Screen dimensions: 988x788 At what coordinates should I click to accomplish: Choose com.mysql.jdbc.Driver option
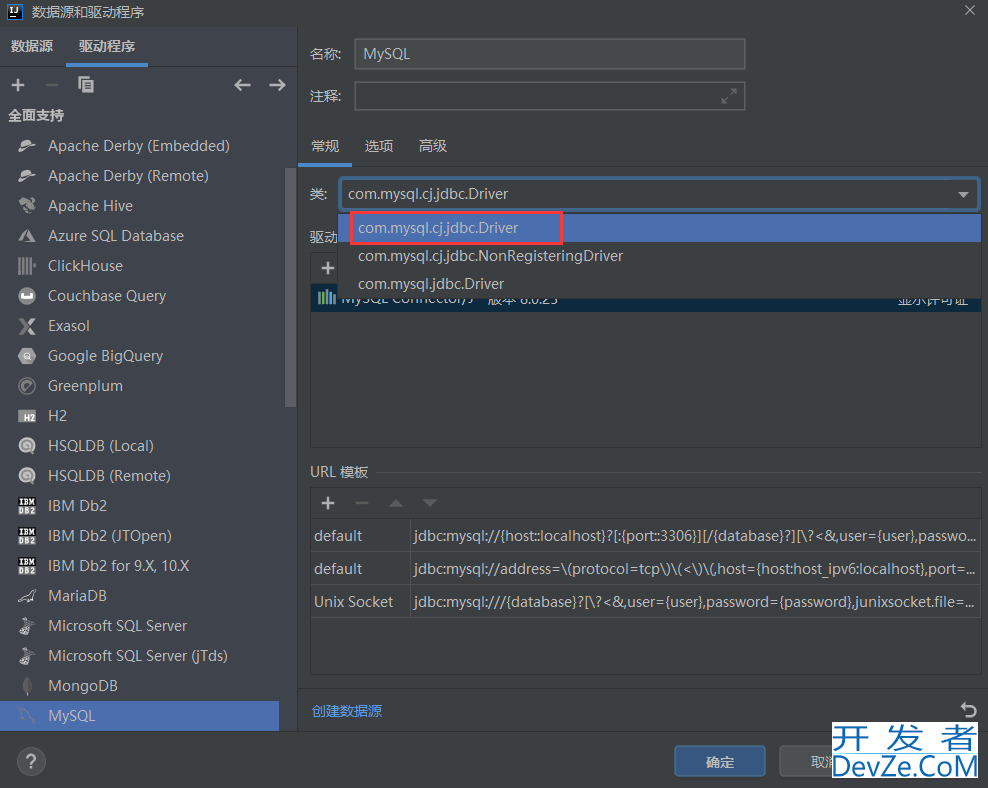pos(659,284)
